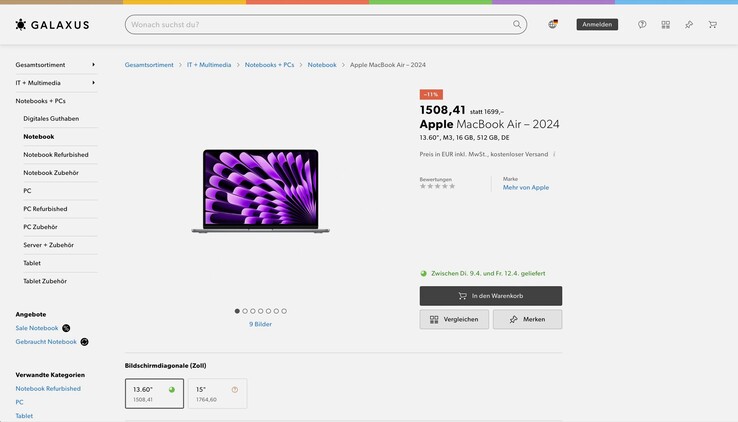Go to IT + Multimedia breadcrumb

(209, 65)
